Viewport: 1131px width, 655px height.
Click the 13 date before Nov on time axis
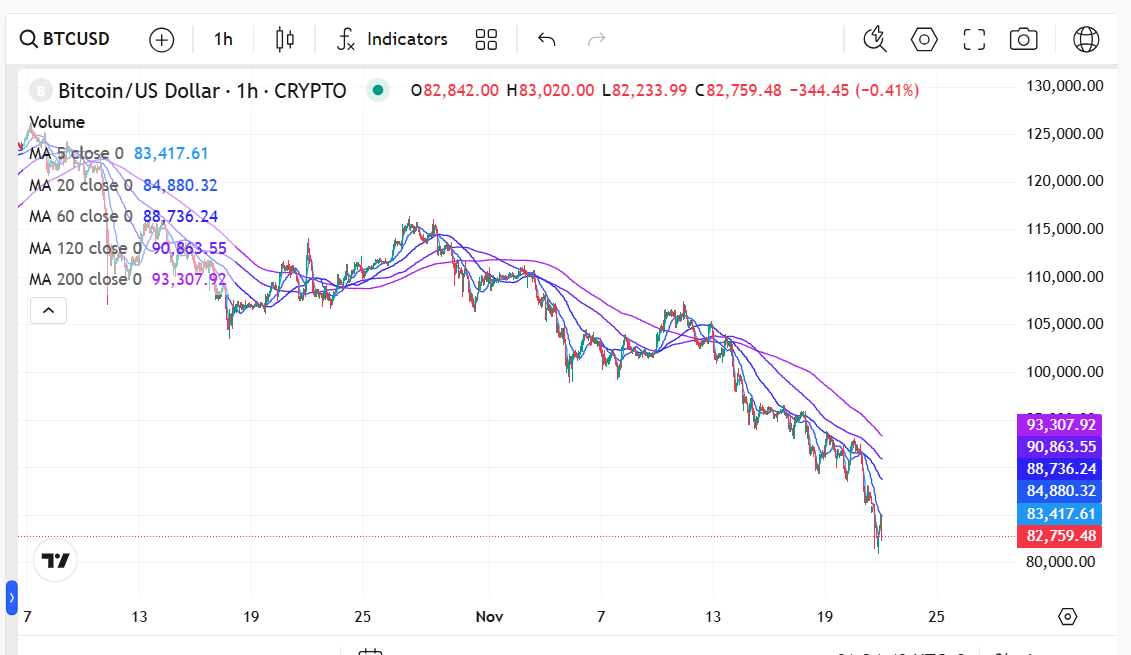[x=139, y=617]
